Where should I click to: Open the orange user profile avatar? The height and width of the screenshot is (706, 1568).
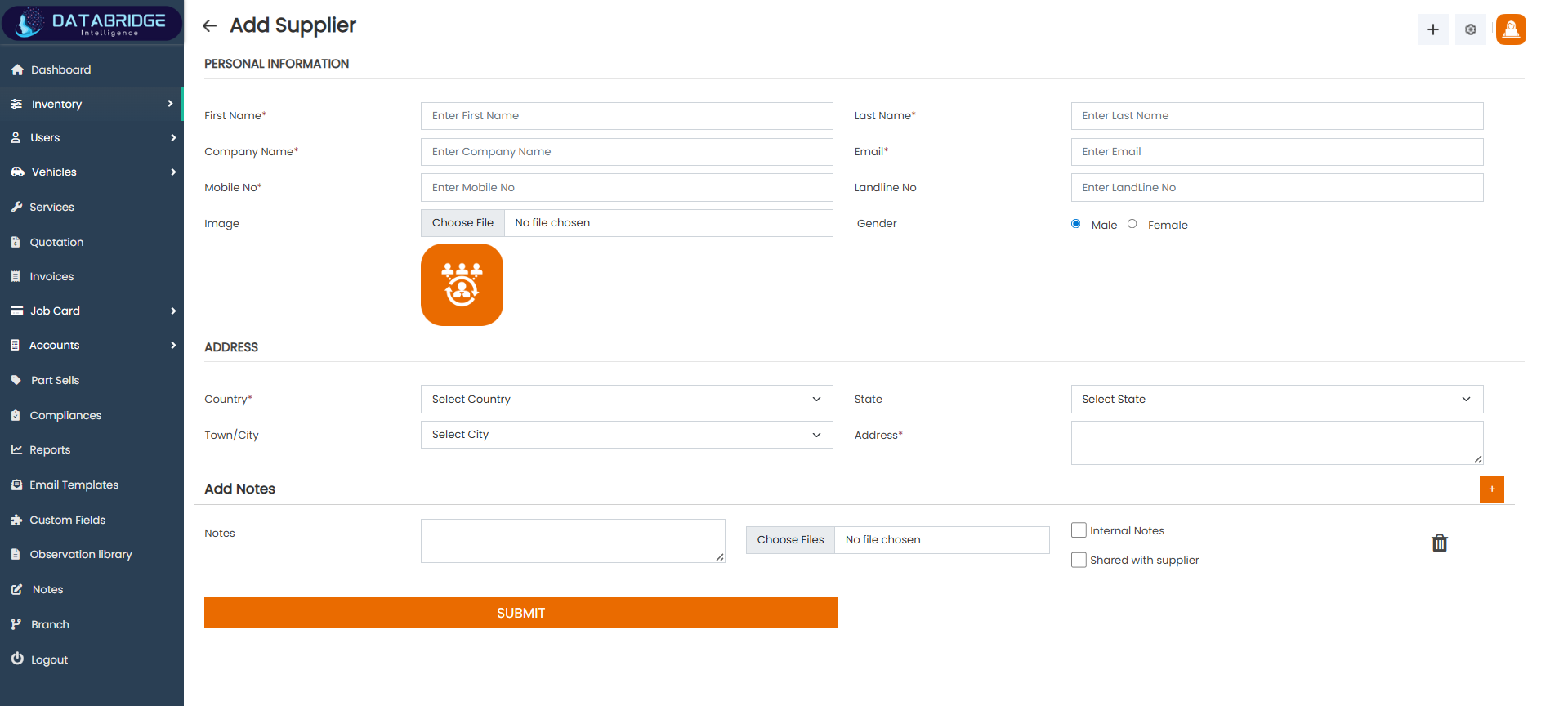(x=1511, y=29)
